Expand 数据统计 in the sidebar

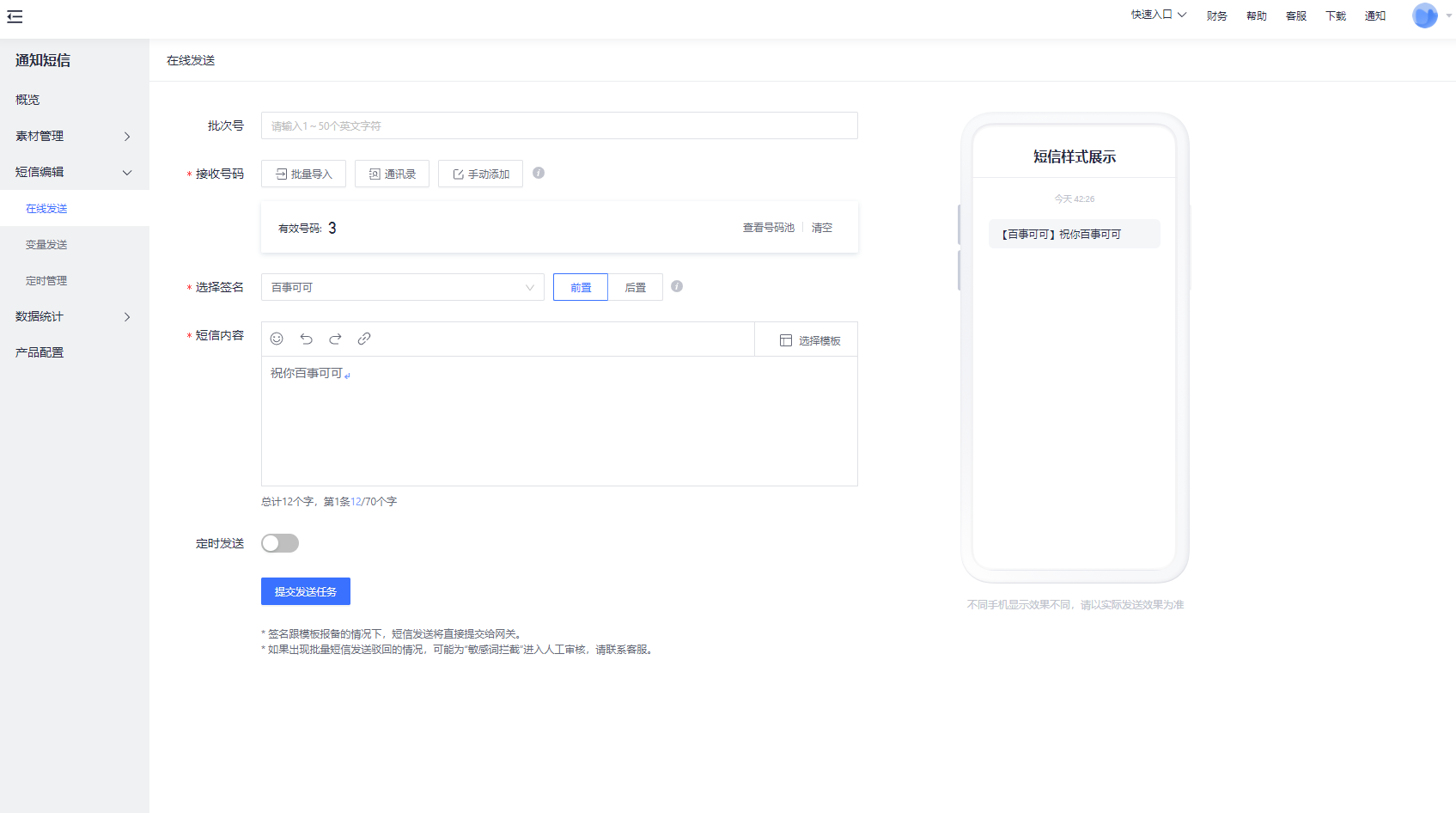(75, 316)
